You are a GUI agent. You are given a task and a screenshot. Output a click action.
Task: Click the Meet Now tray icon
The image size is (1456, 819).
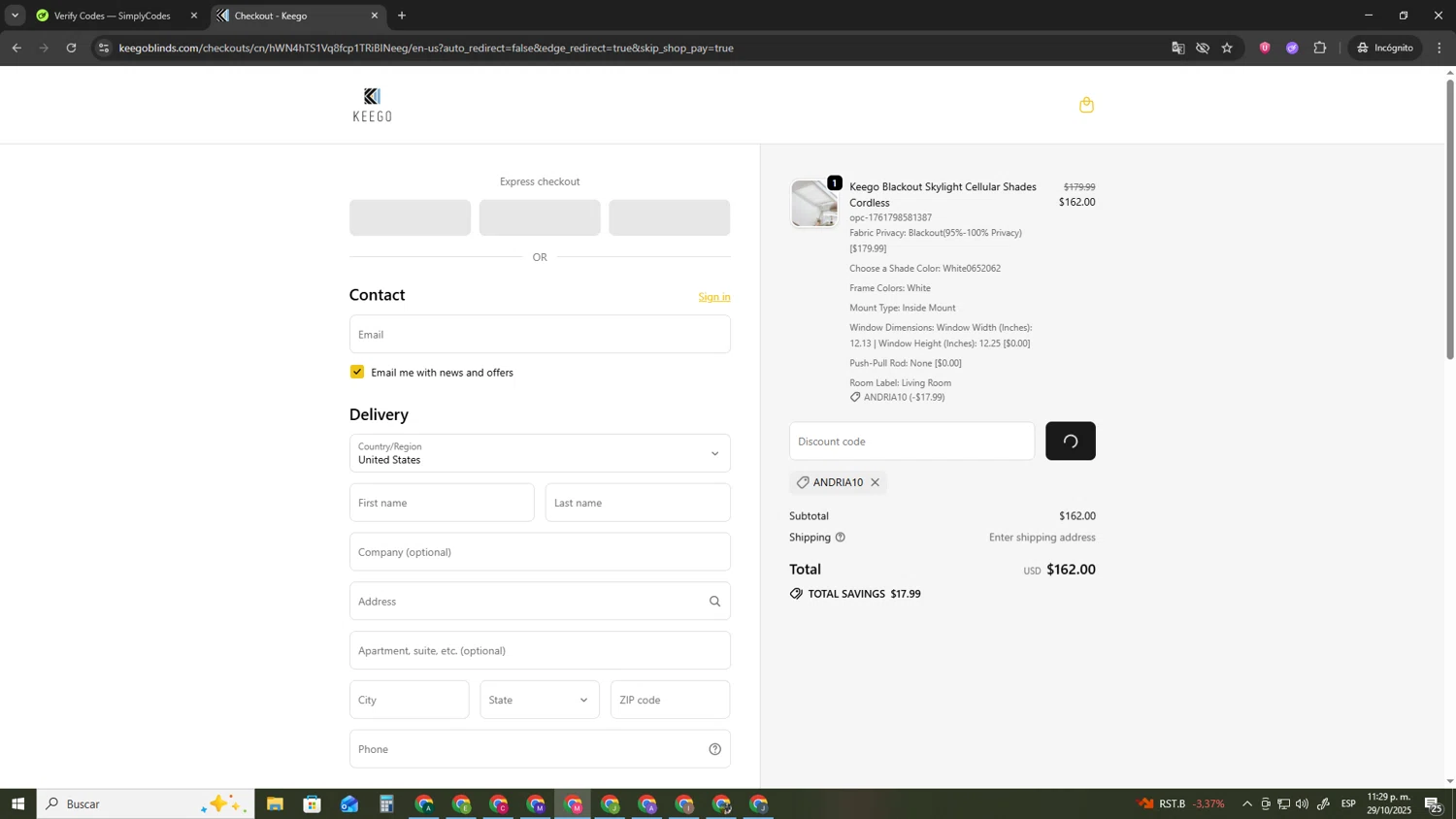(x=1266, y=804)
